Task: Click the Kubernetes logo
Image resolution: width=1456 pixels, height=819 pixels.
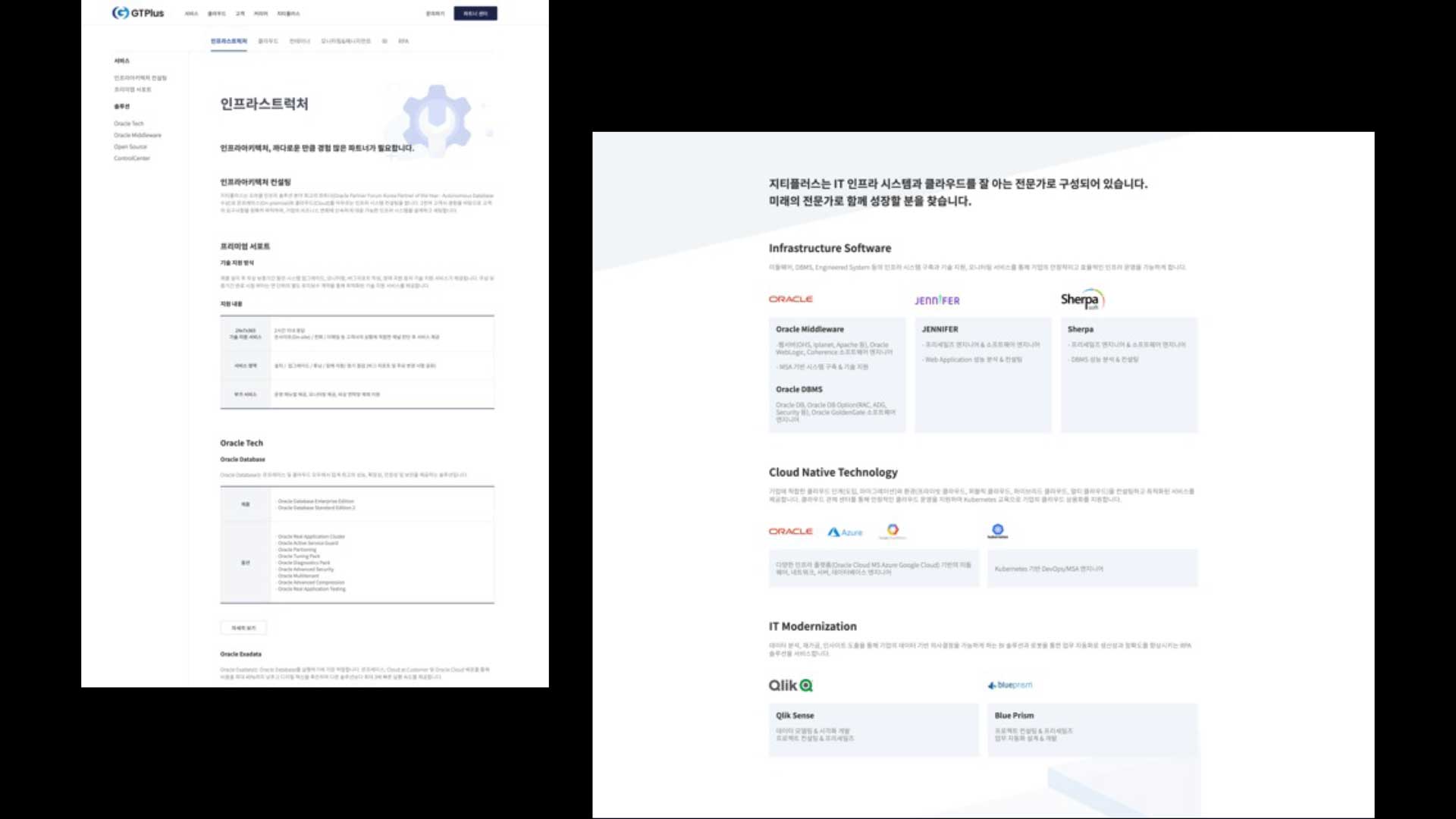Action: tap(997, 531)
